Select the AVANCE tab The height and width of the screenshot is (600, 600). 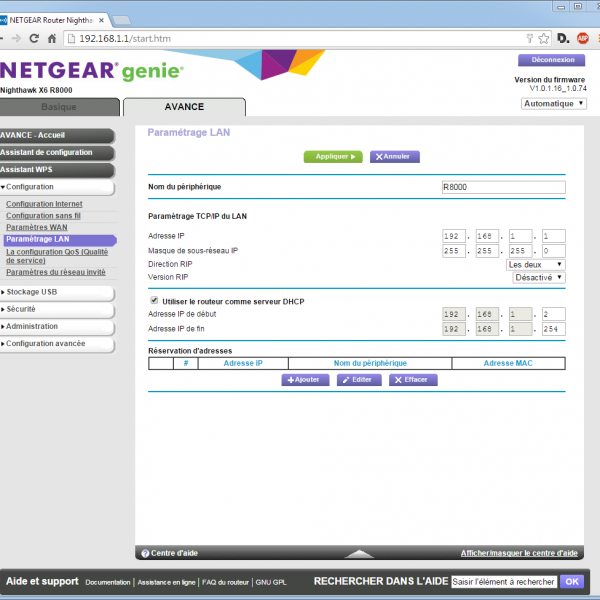coord(183,107)
